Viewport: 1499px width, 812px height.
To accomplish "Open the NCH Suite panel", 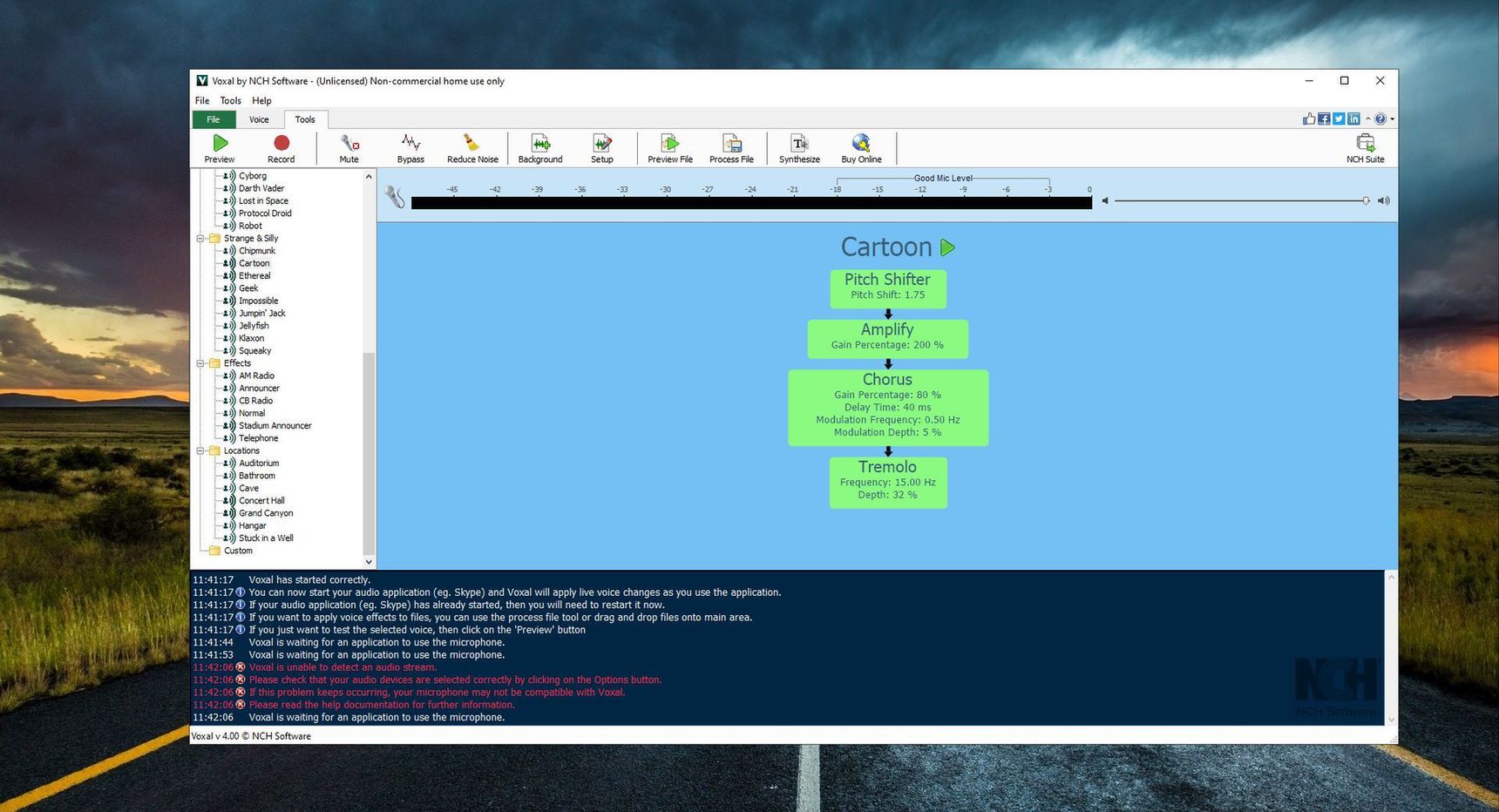I will 1365,148.
